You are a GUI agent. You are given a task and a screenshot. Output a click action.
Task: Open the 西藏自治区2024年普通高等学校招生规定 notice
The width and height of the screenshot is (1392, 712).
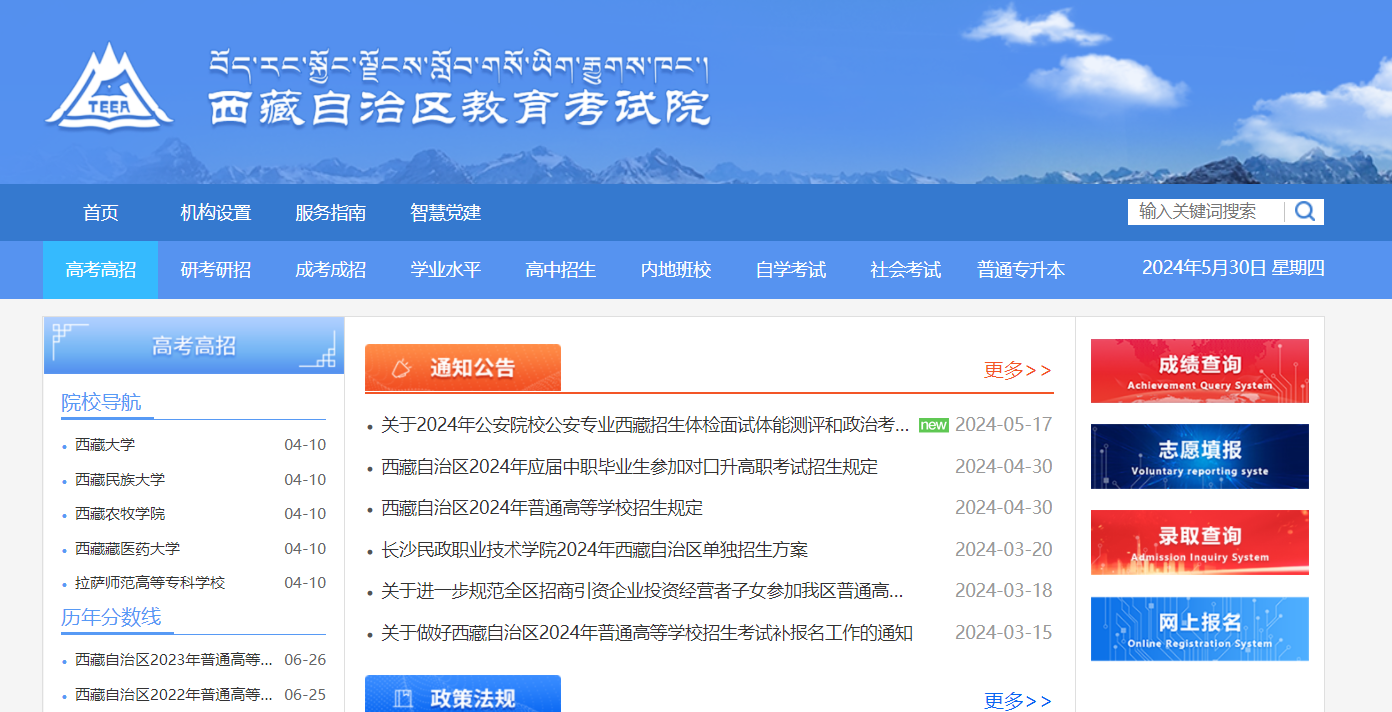tap(542, 508)
